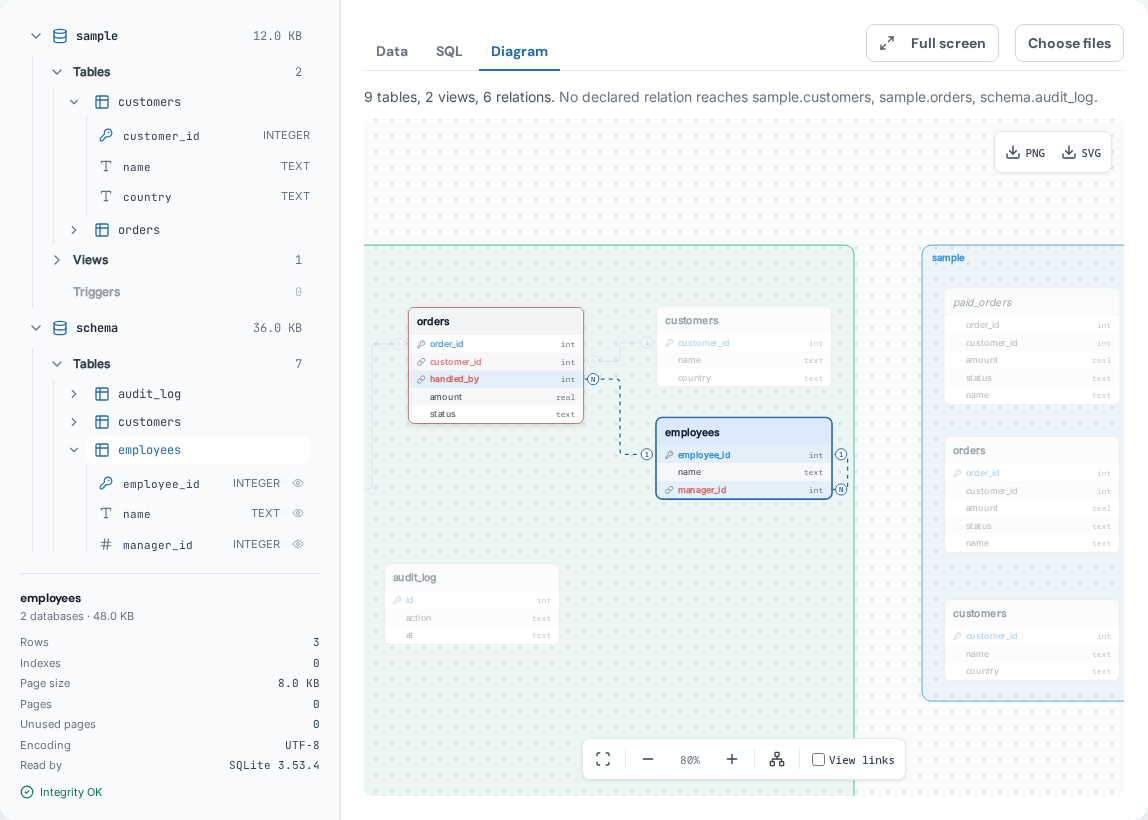Screen dimensions: 1148x820
Task: Click the audit_log table icon in sidebar
Action: point(102,394)
